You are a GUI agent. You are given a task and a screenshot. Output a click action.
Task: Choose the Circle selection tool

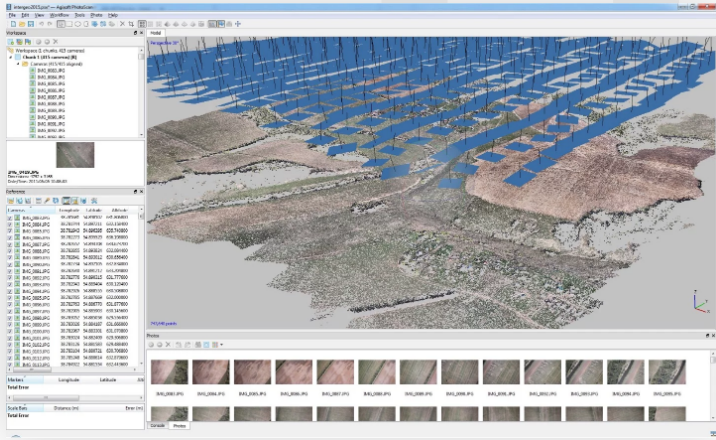78,24
